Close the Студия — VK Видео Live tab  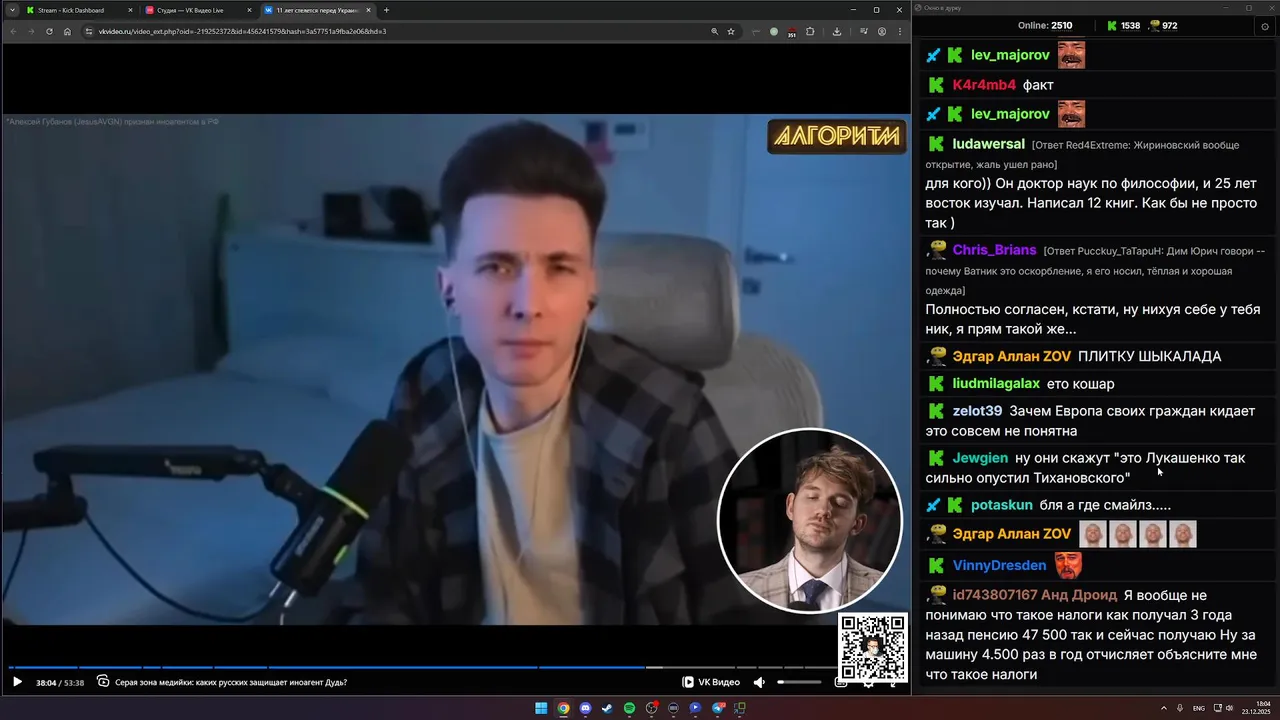(x=249, y=10)
